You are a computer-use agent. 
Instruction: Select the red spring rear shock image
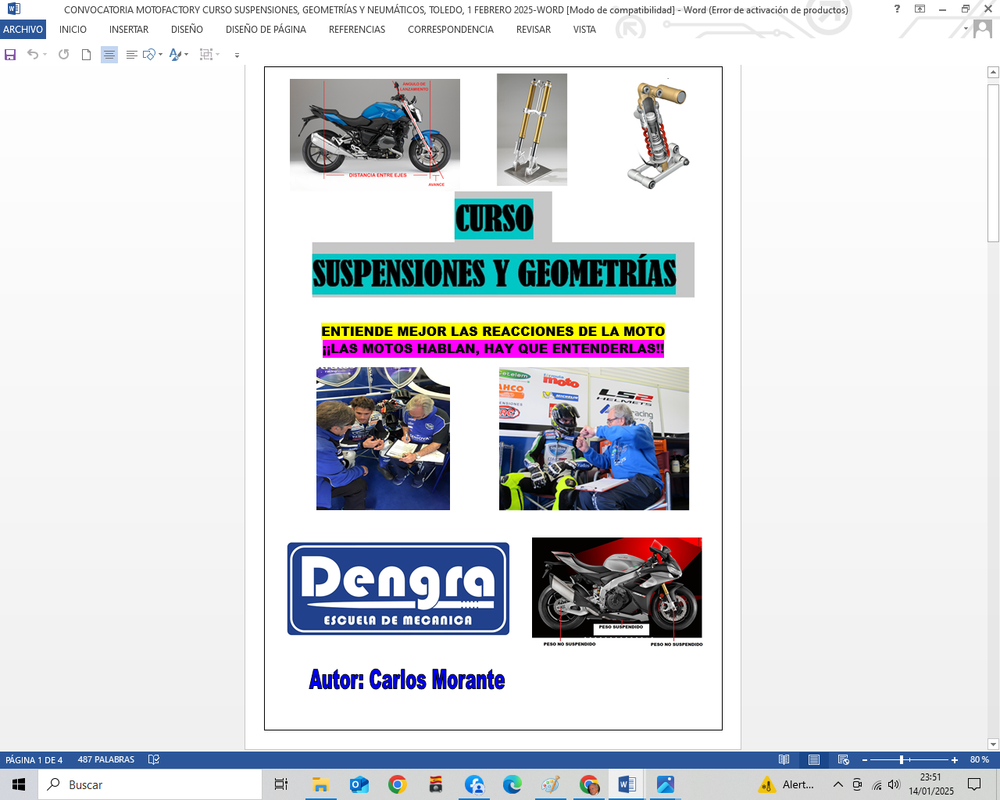pyautogui.click(x=658, y=134)
